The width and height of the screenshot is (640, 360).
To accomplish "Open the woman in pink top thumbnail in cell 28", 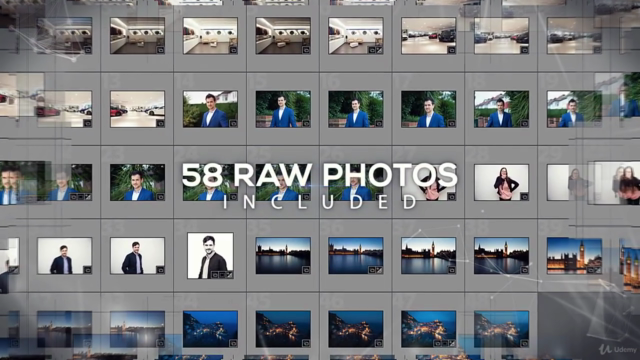I will coord(501,182).
